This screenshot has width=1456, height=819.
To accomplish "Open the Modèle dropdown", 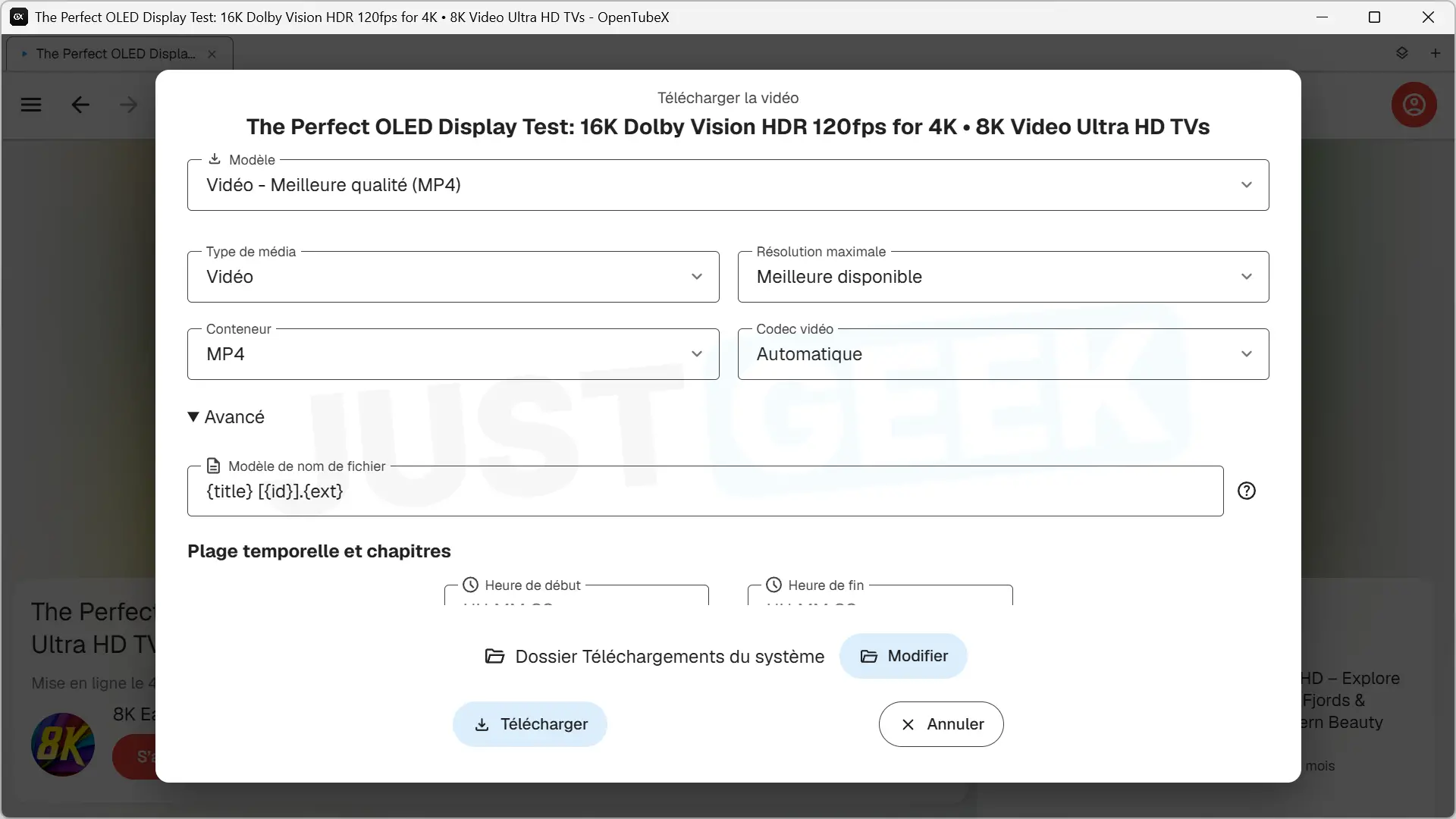I will [x=728, y=185].
